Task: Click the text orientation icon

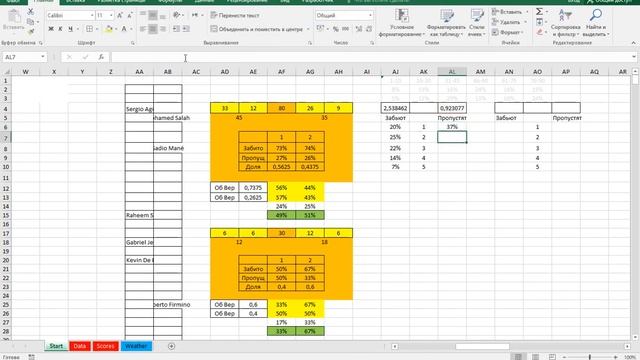Action: pyautogui.click(x=176, y=16)
